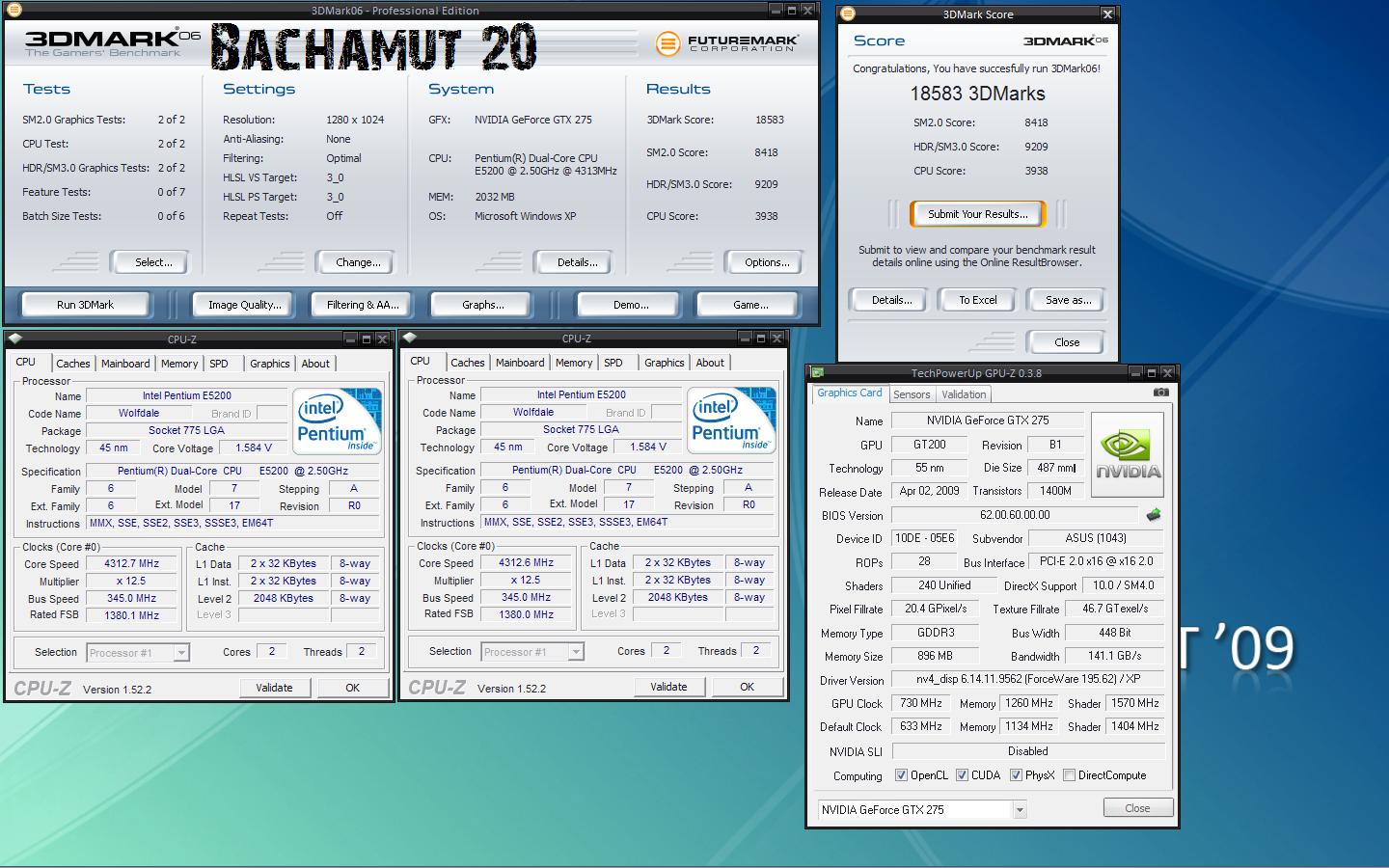Launch the Demo in 3DMark06
This screenshot has height=868, width=1389.
coord(631,305)
